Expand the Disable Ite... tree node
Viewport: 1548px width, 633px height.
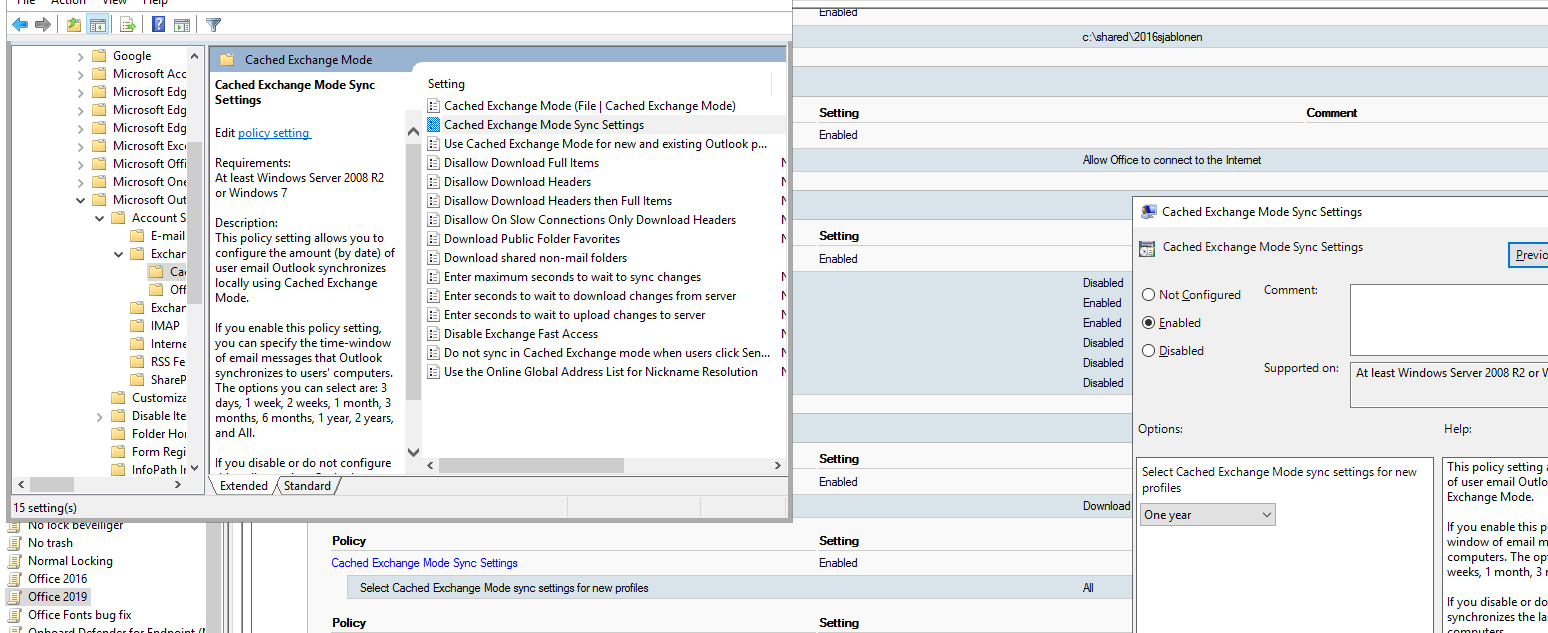pos(99,416)
